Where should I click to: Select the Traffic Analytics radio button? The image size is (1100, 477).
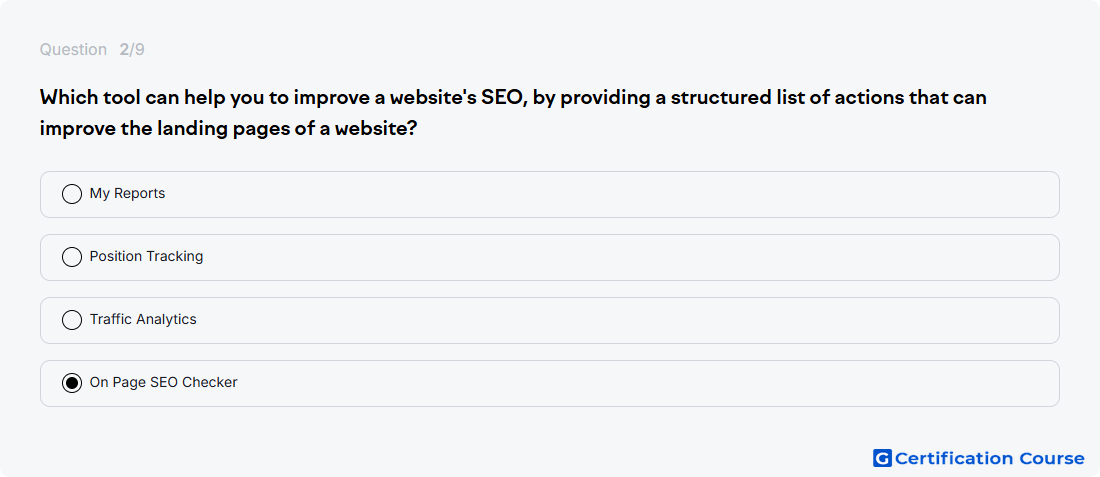point(72,320)
